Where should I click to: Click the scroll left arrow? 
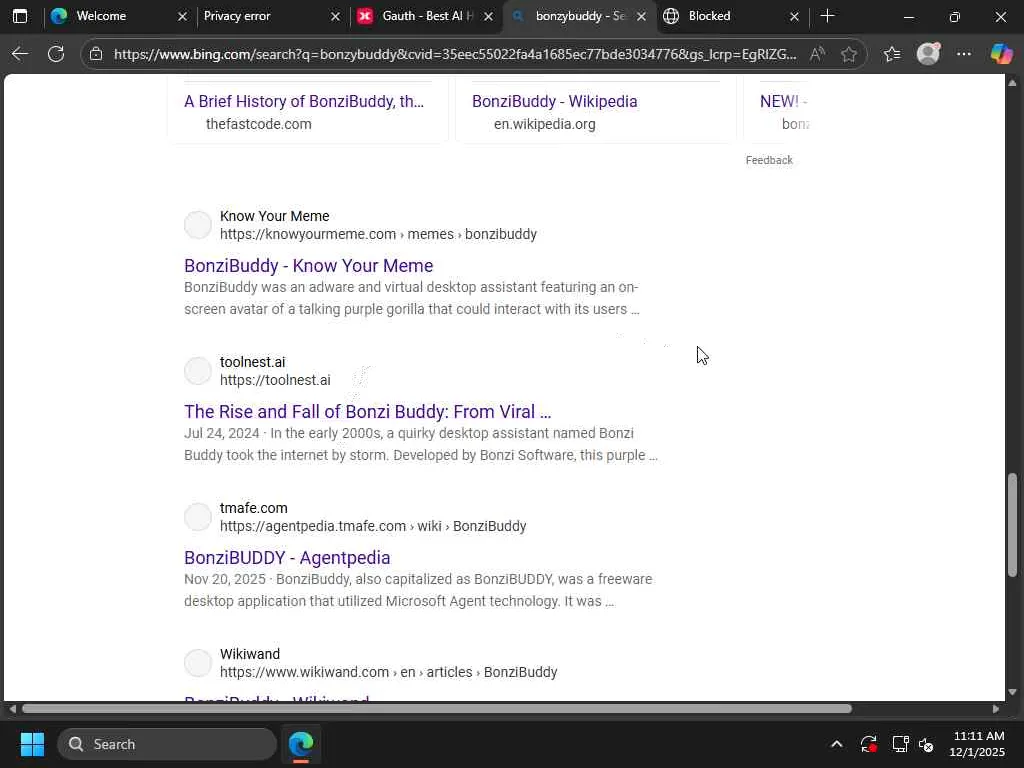point(12,709)
